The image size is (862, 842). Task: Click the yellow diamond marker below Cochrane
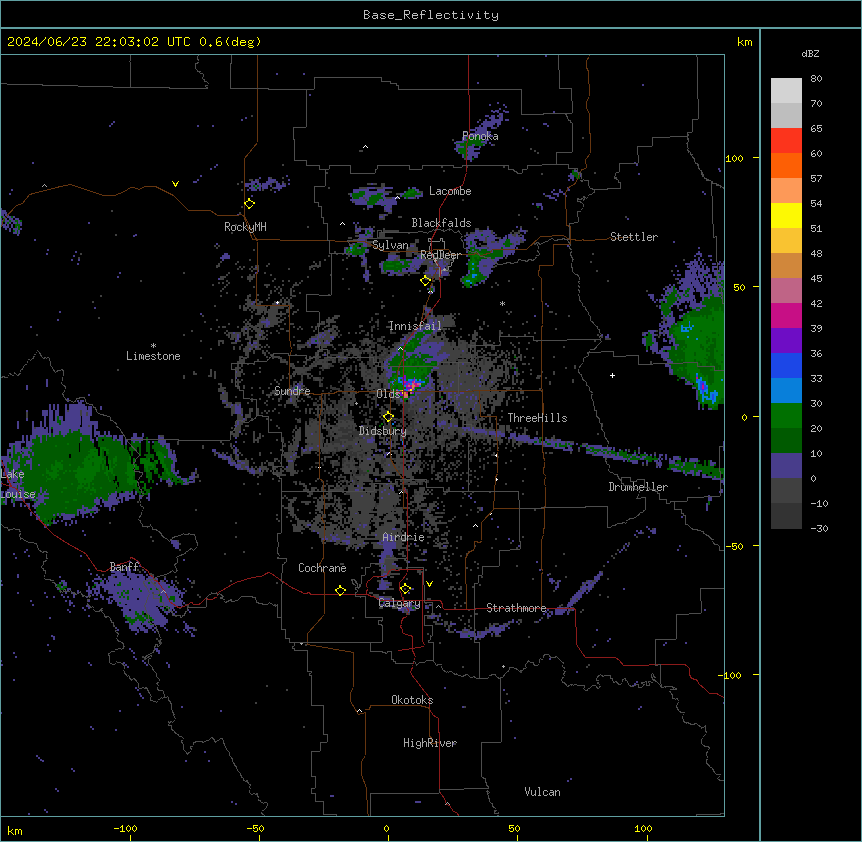pyautogui.click(x=340, y=590)
